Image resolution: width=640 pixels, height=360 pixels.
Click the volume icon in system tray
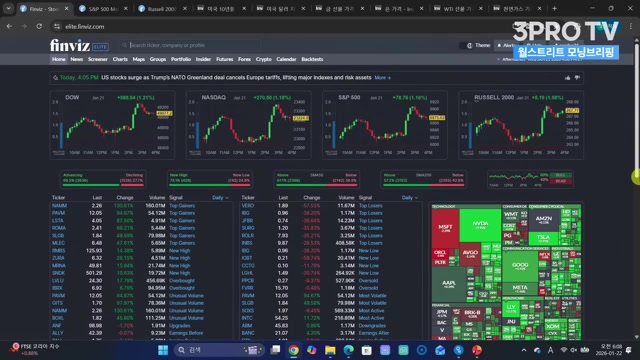[574, 350]
